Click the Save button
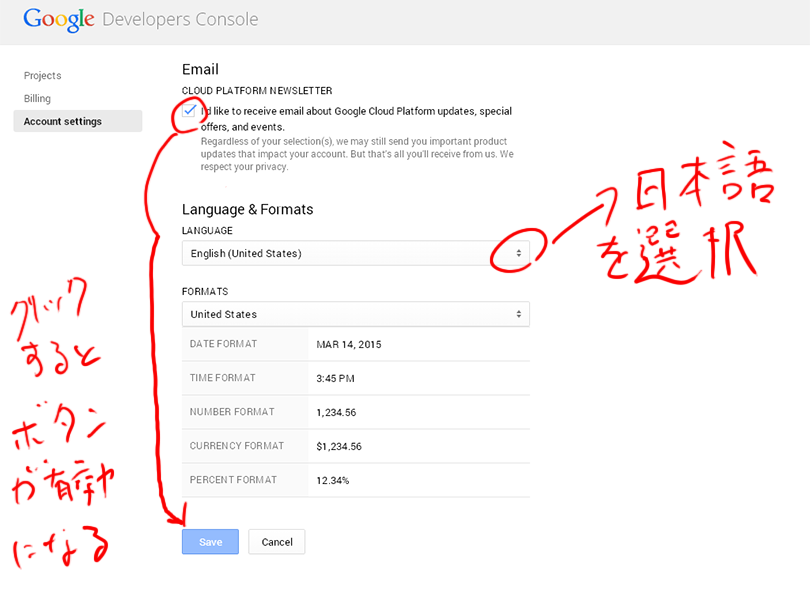810x601 pixels. (210, 542)
